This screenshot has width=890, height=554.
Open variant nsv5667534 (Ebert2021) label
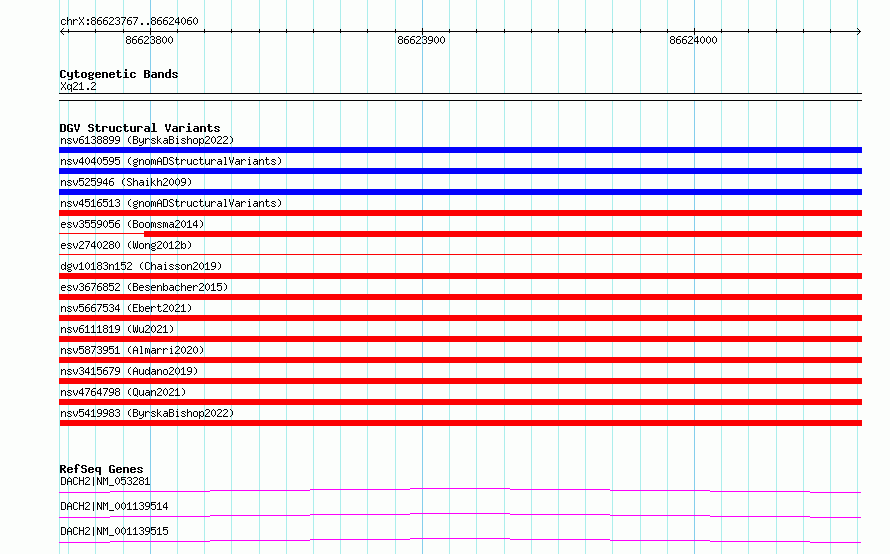126,308
